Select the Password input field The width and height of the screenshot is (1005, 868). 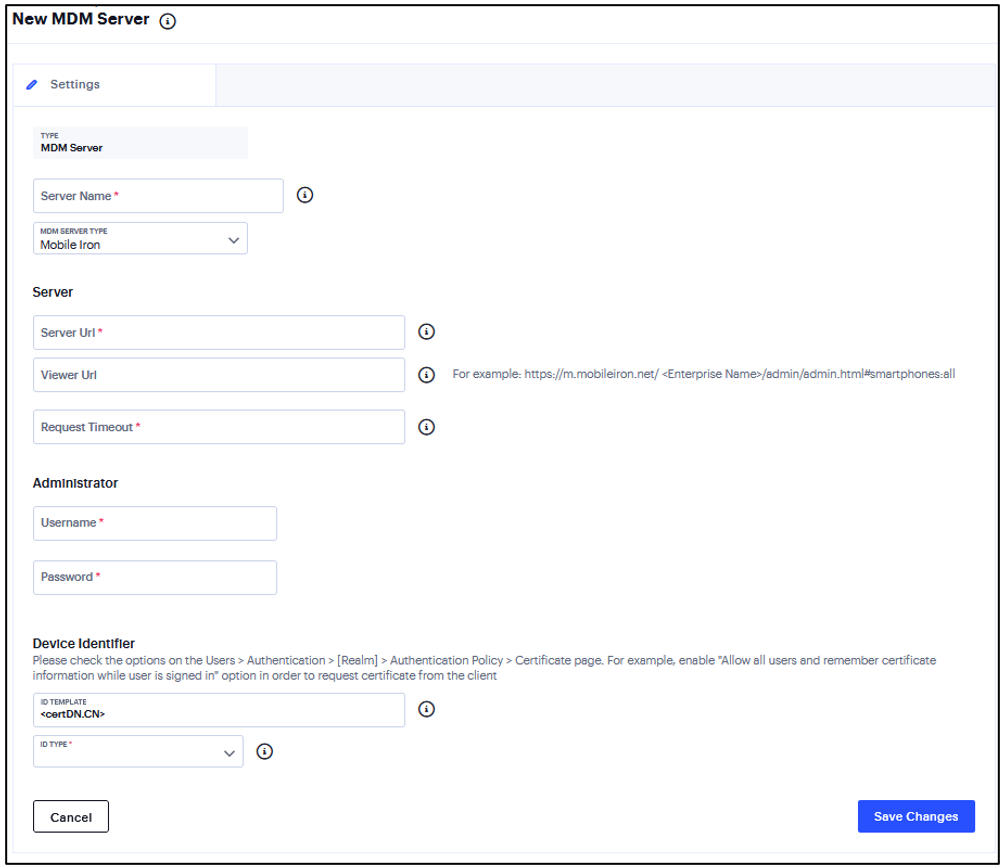click(x=155, y=577)
